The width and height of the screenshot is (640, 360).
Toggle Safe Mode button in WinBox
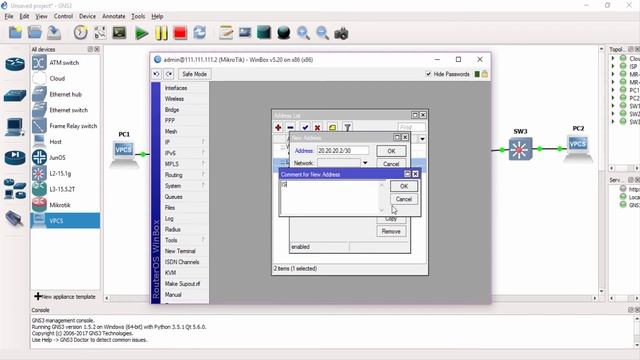pyautogui.click(x=194, y=74)
